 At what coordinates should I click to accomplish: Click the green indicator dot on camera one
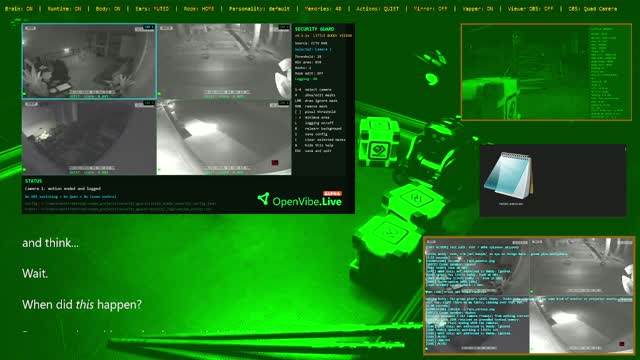[24, 94]
